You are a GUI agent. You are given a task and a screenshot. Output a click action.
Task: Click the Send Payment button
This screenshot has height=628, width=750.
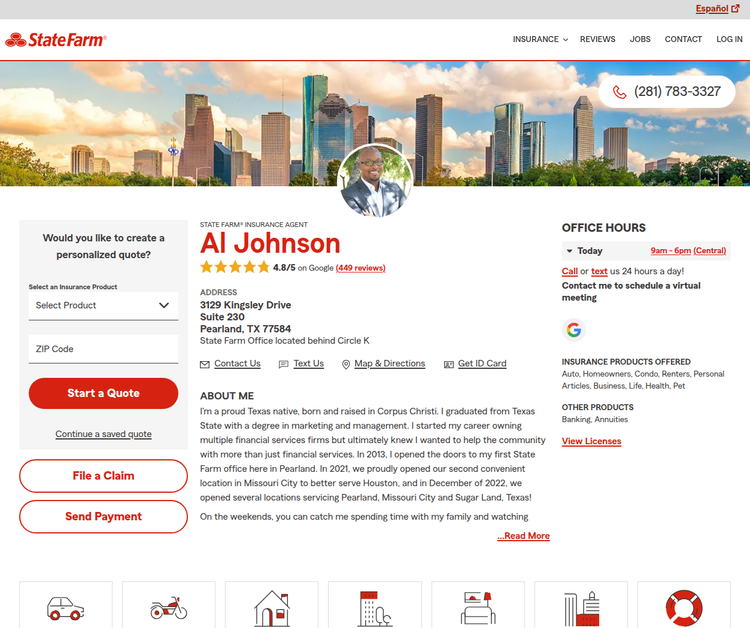[x=103, y=517]
